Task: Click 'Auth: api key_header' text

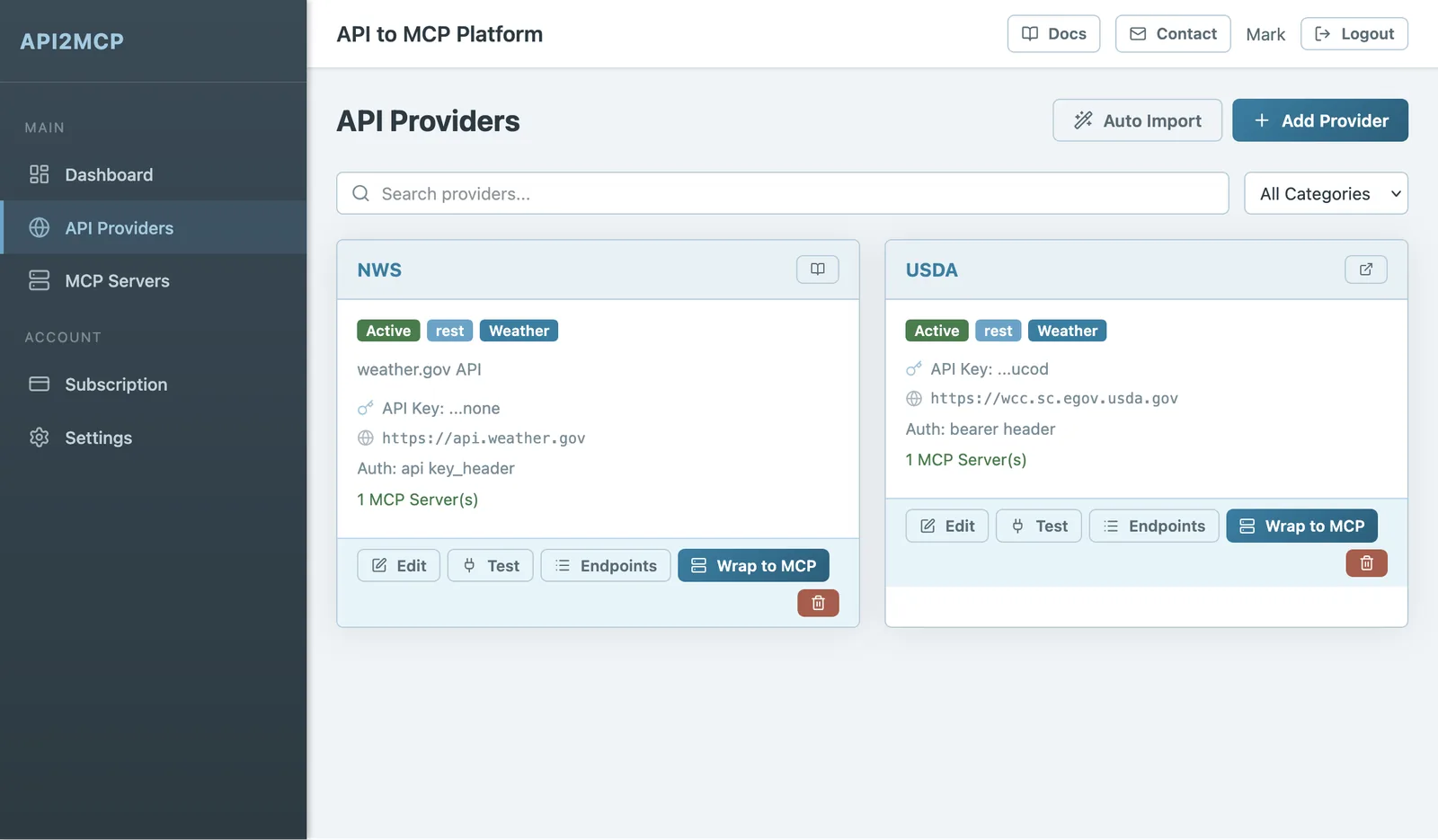Action: (436, 468)
